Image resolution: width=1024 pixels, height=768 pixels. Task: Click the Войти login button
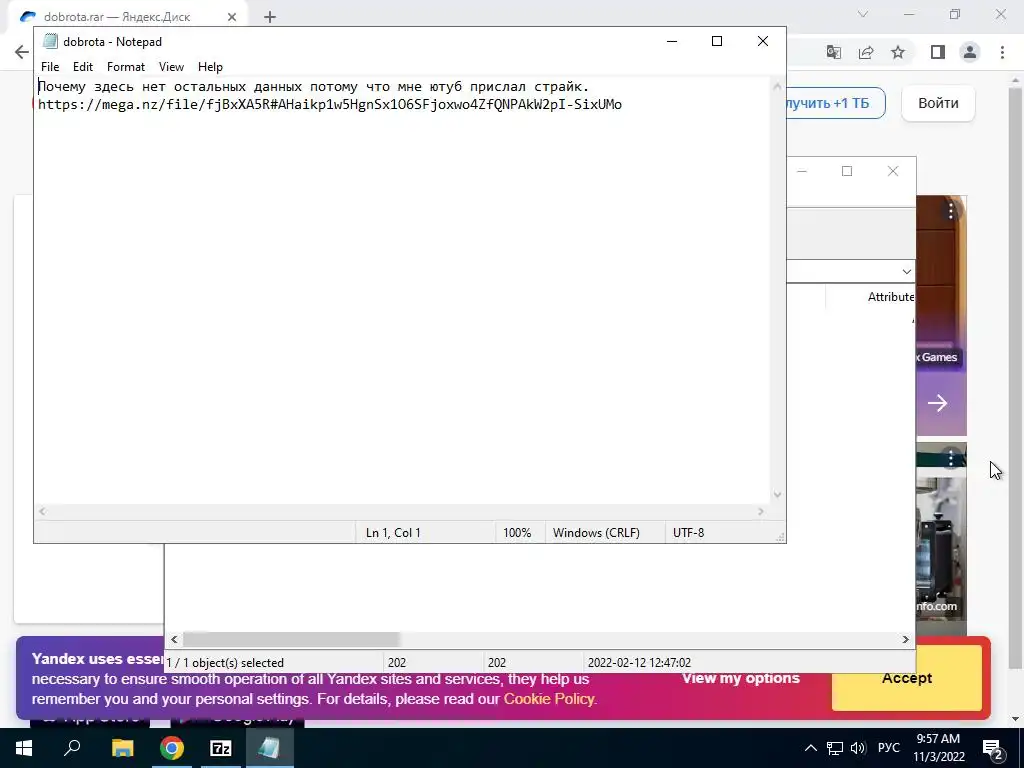point(938,103)
